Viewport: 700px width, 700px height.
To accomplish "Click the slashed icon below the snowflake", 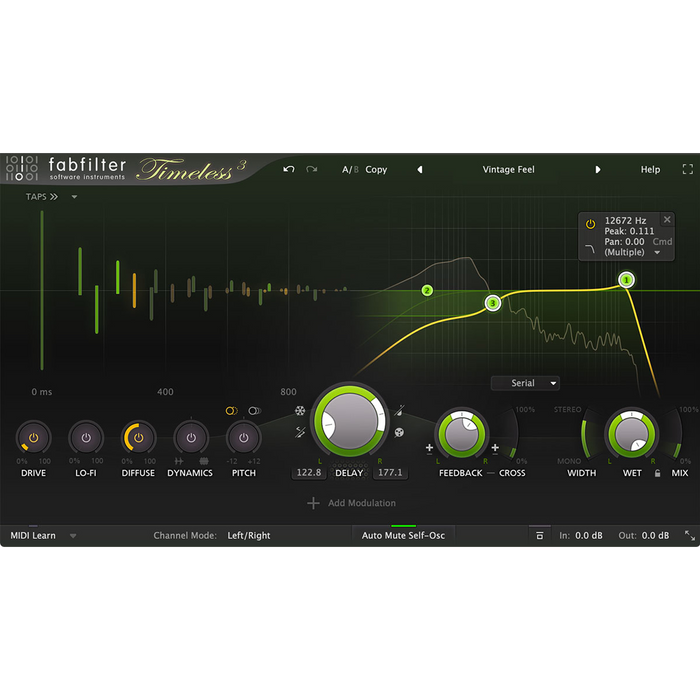I will [300, 432].
